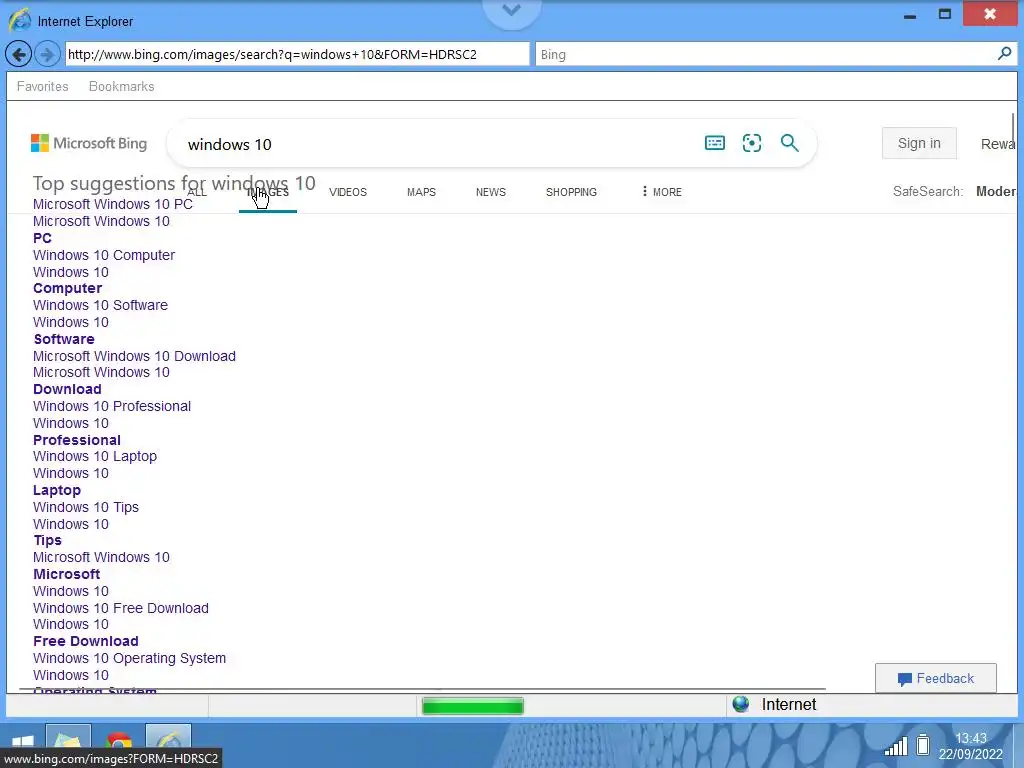
Task: Open the Feedback button
Action: [x=935, y=678]
